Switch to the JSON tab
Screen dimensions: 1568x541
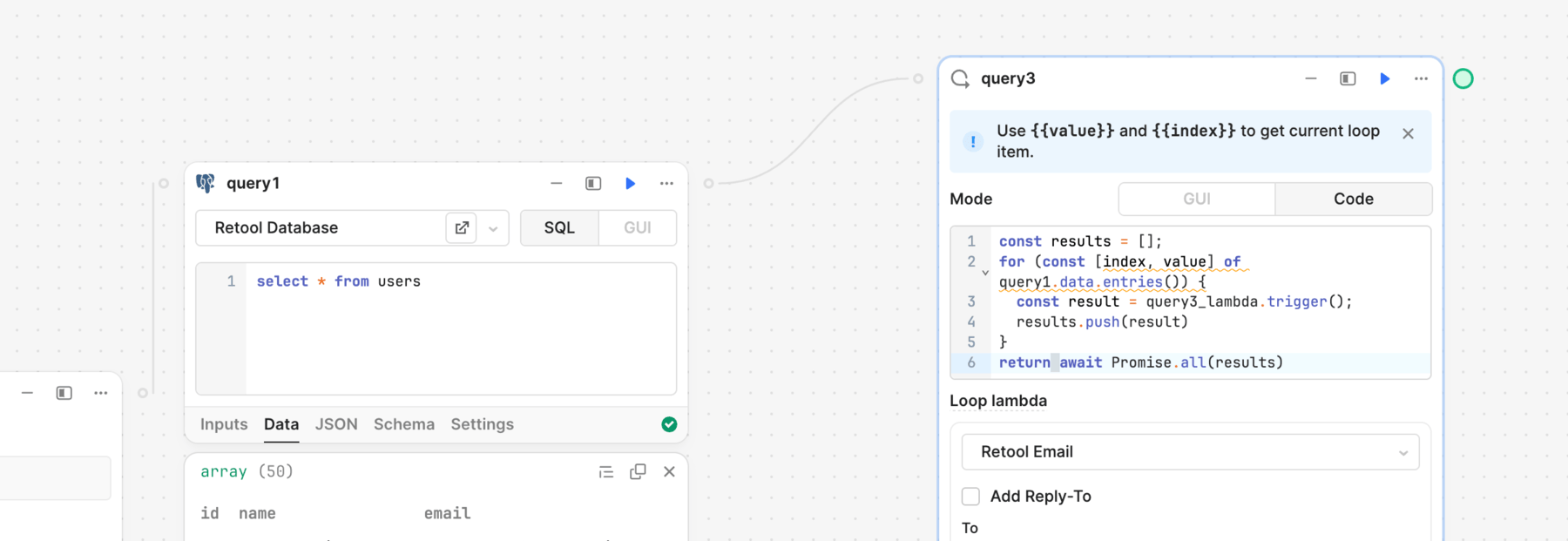pos(336,424)
